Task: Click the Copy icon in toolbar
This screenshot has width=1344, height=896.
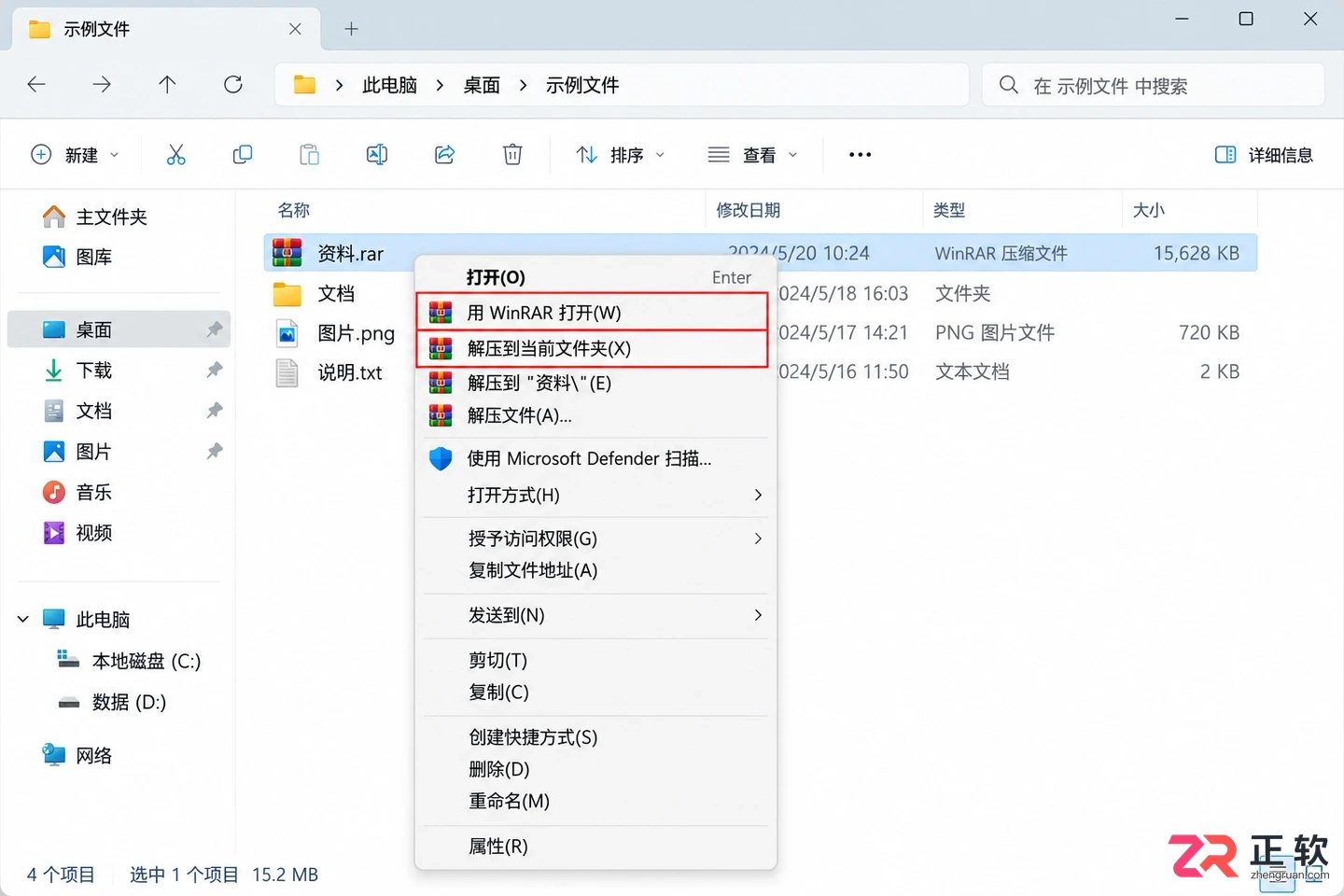Action: (x=243, y=155)
